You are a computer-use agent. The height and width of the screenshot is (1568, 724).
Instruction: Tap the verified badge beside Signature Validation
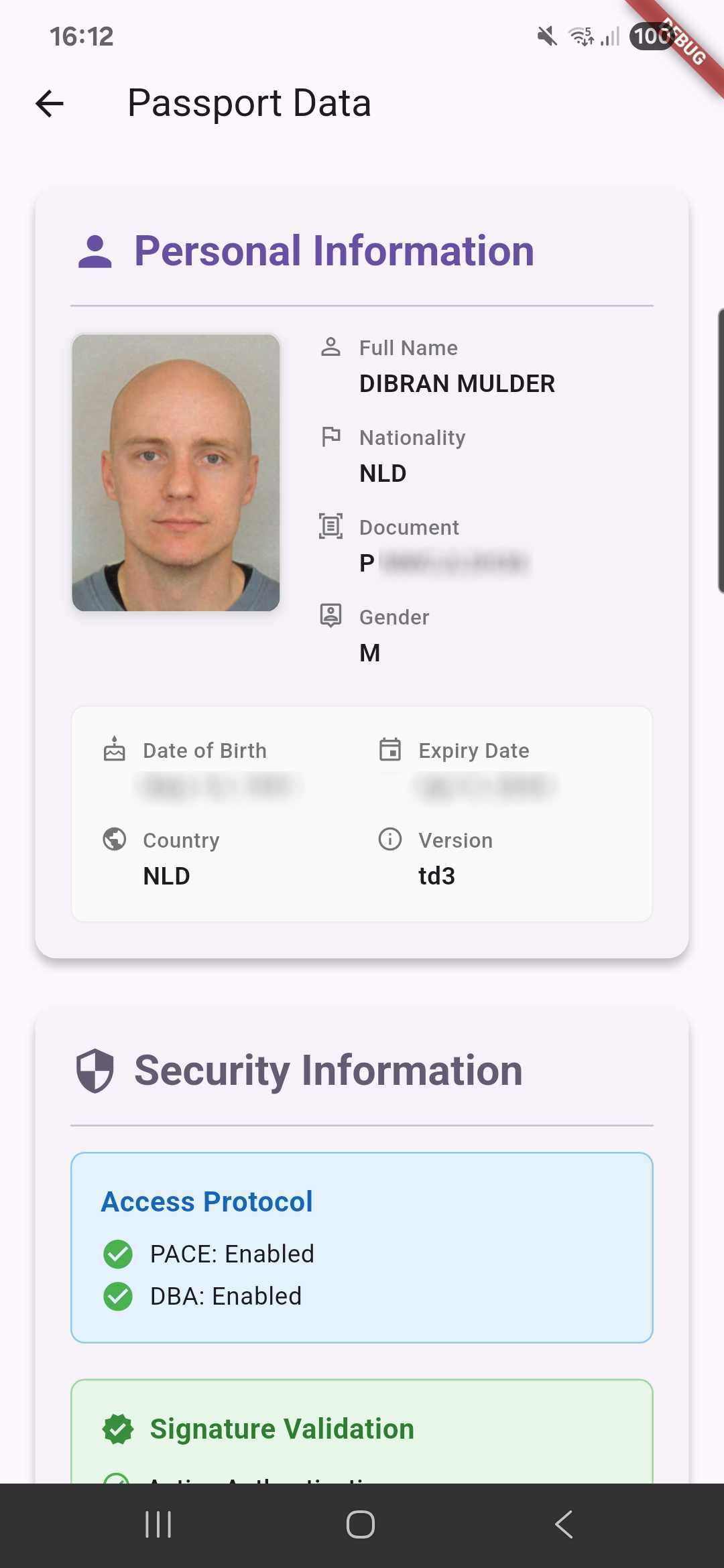(118, 1429)
